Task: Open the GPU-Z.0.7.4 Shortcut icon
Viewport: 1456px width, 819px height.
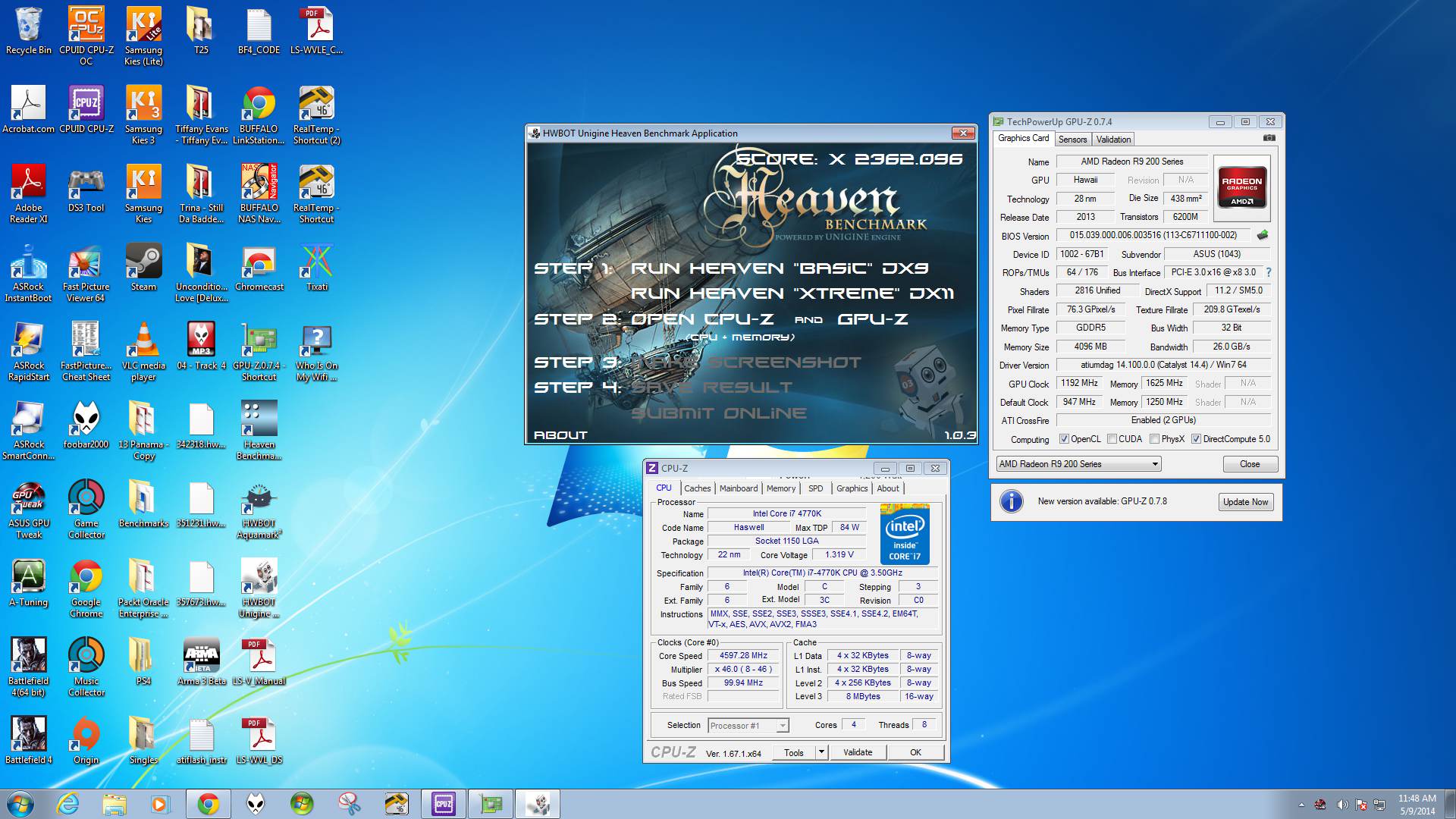Action: [259, 351]
